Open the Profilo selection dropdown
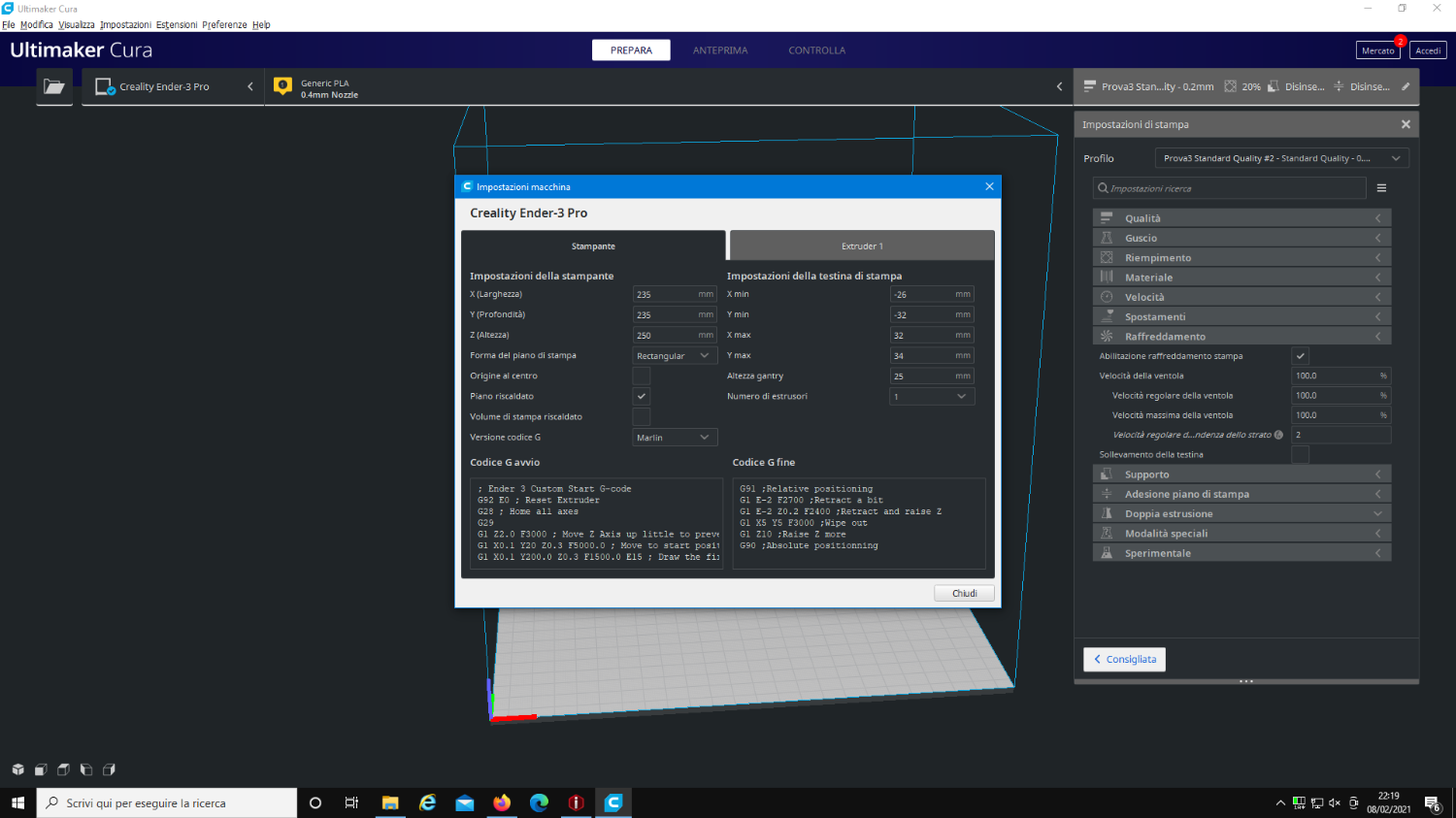 tap(1281, 158)
